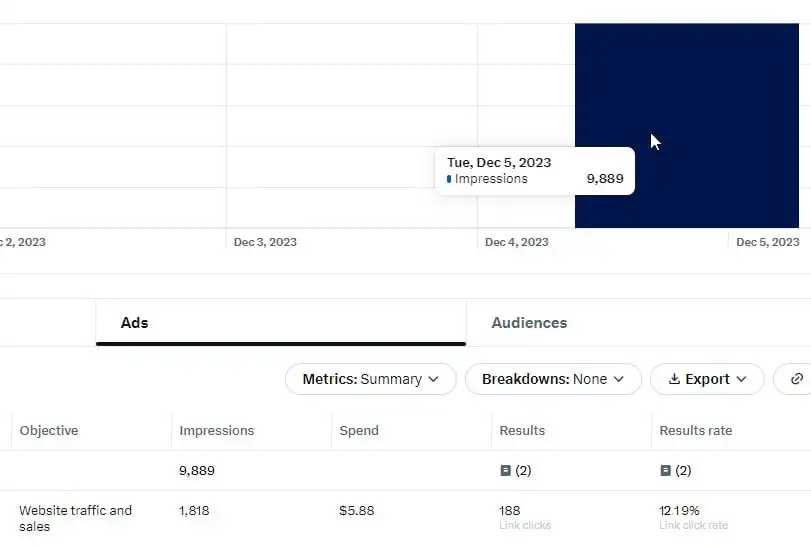Expand the Breakdowns: None dropdown

click(x=553, y=379)
